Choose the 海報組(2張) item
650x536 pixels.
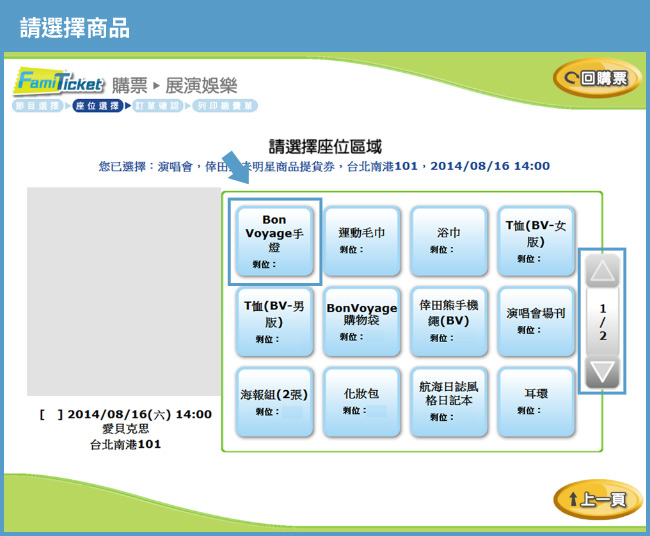pyautogui.click(x=274, y=402)
